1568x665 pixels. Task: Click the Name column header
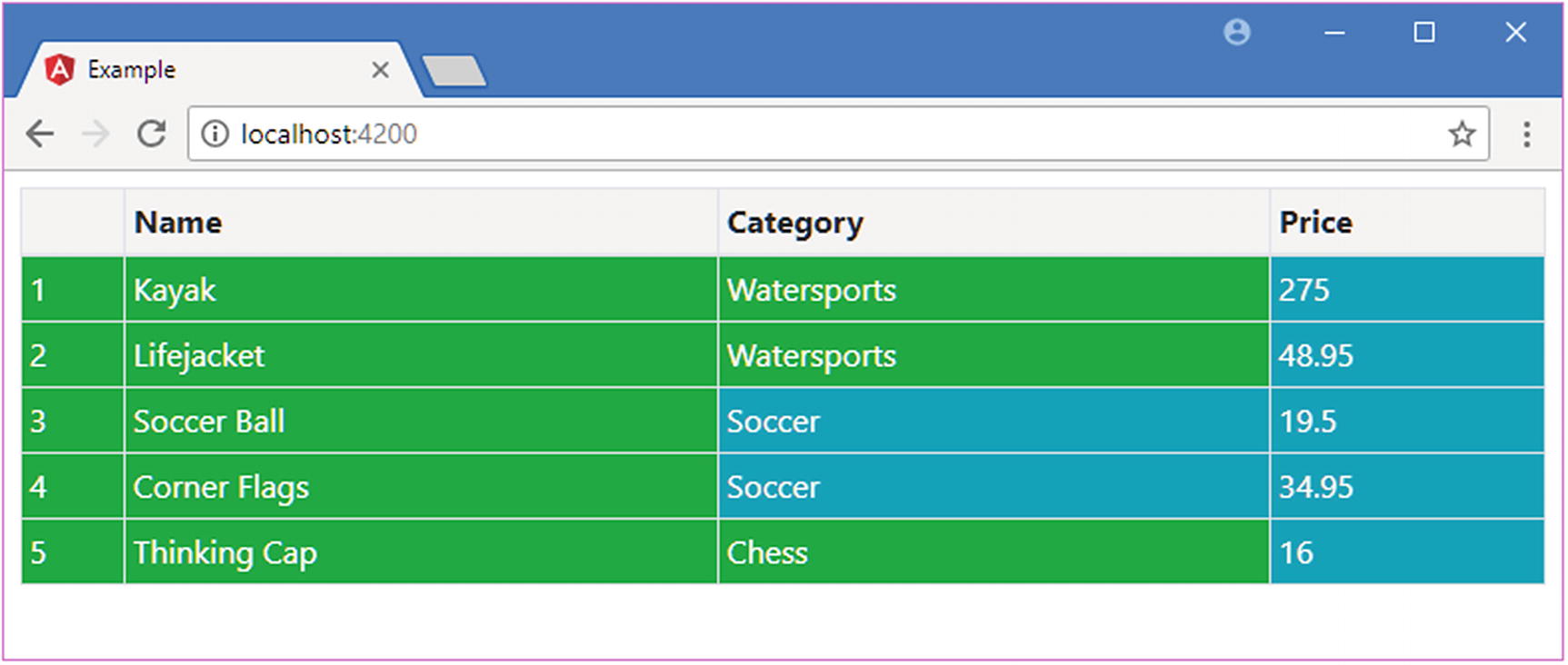178,223
